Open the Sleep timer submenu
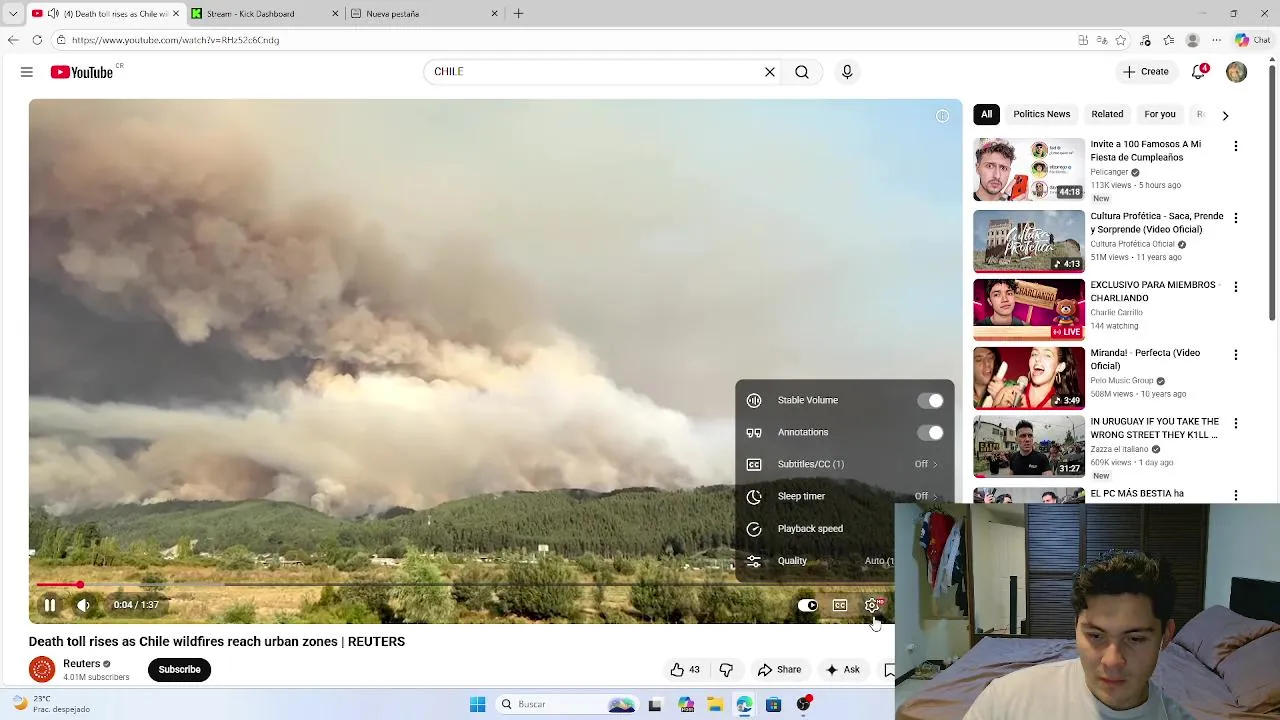 844,496
